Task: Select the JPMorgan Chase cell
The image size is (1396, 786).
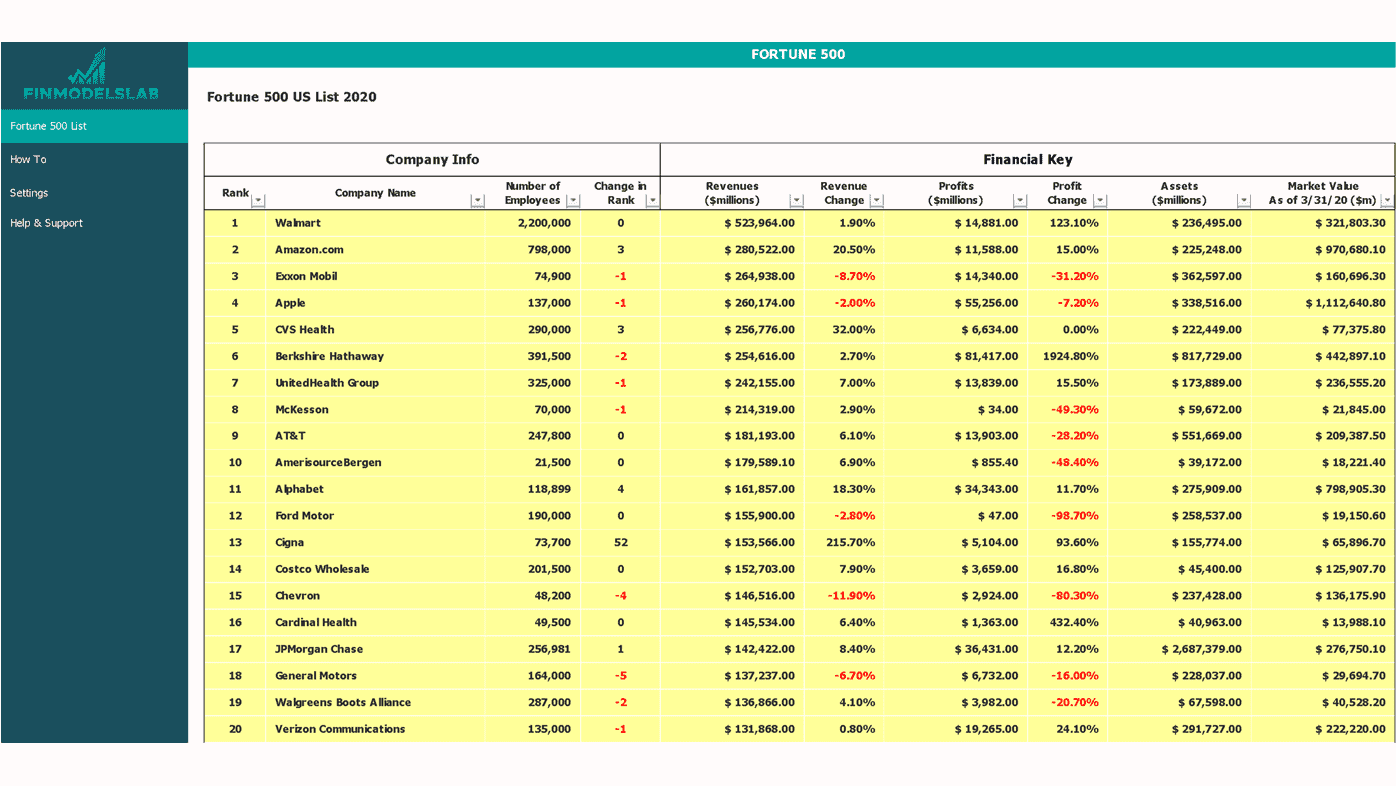Action: point(375,649)
